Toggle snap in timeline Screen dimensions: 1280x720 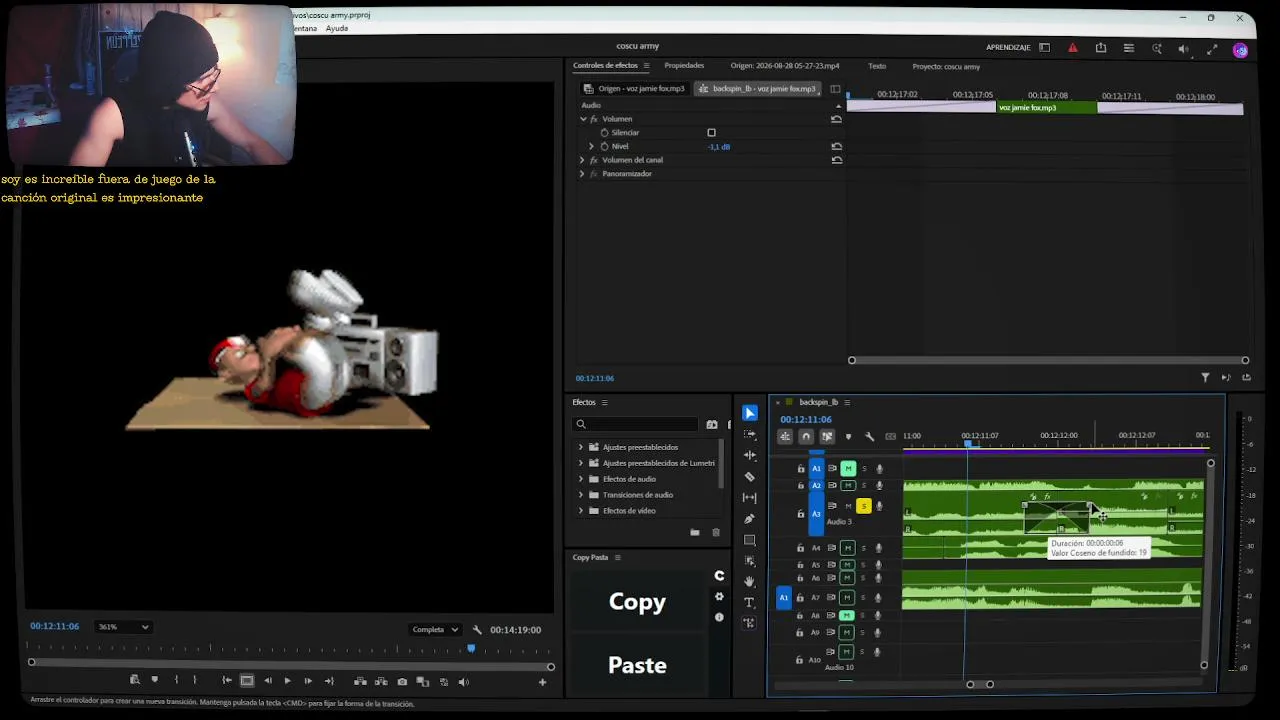(806, 436)
